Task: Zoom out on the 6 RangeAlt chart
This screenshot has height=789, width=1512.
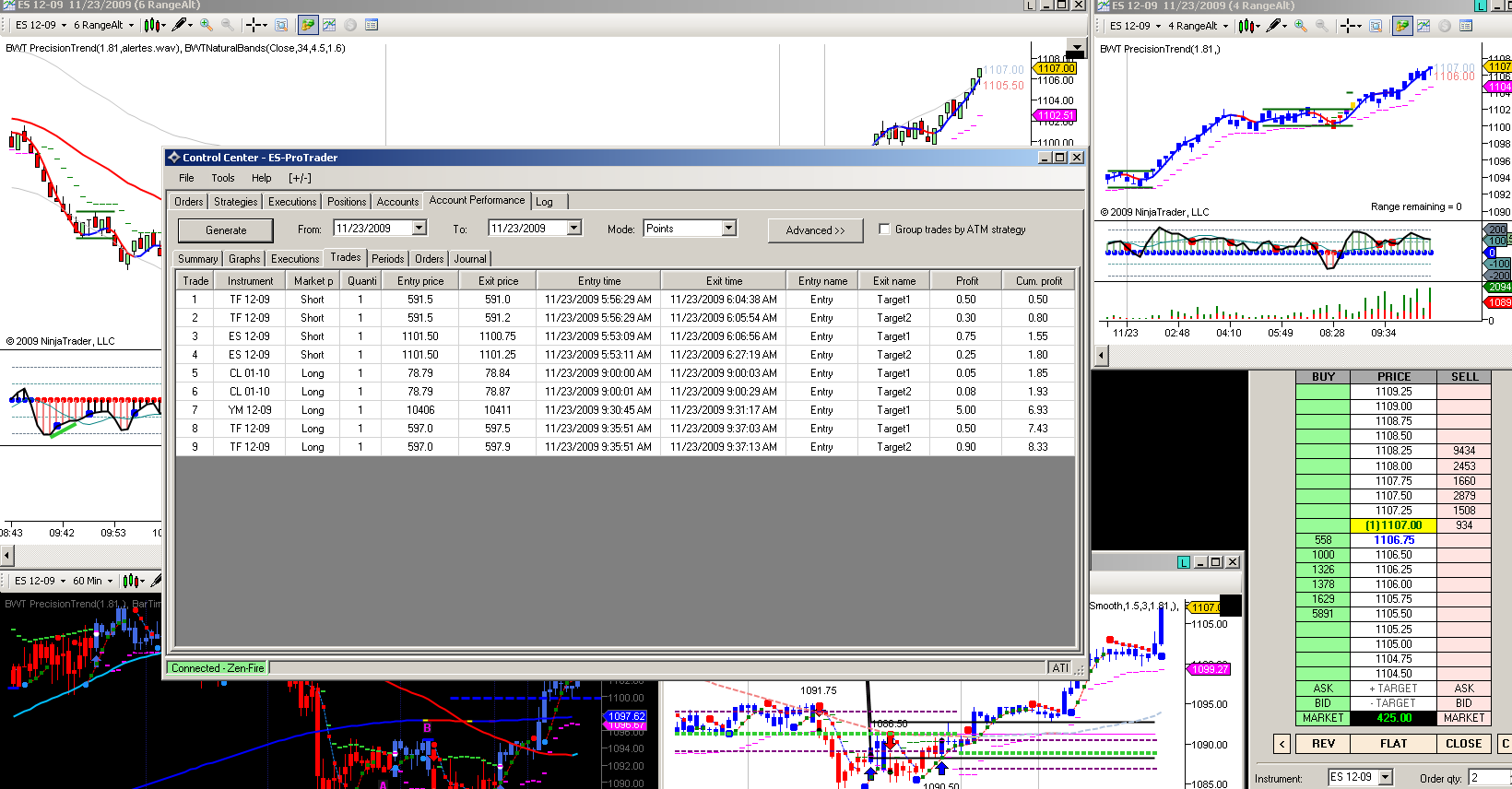Action: pyautogui.click(x=227, y=25)
